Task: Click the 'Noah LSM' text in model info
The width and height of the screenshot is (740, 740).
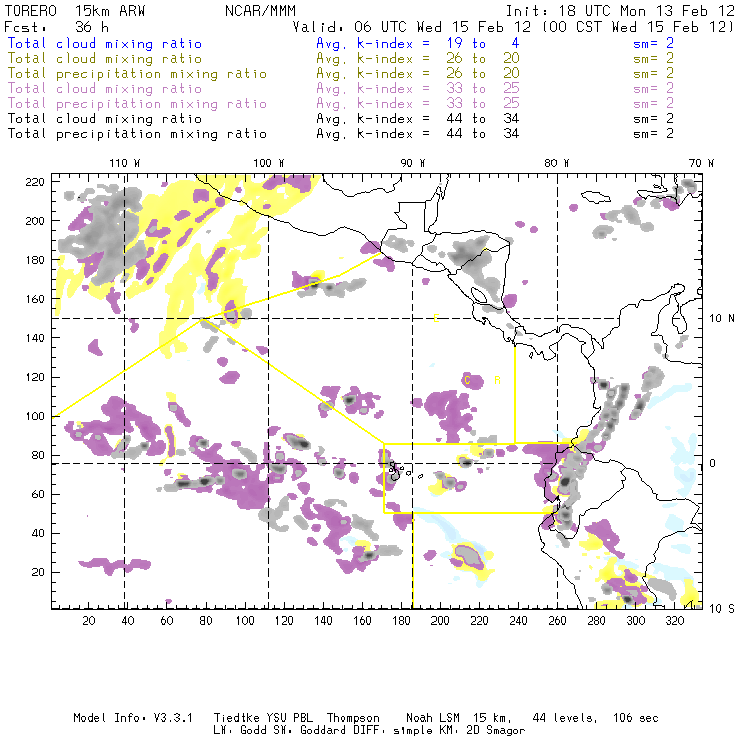Action: [433, 718]
